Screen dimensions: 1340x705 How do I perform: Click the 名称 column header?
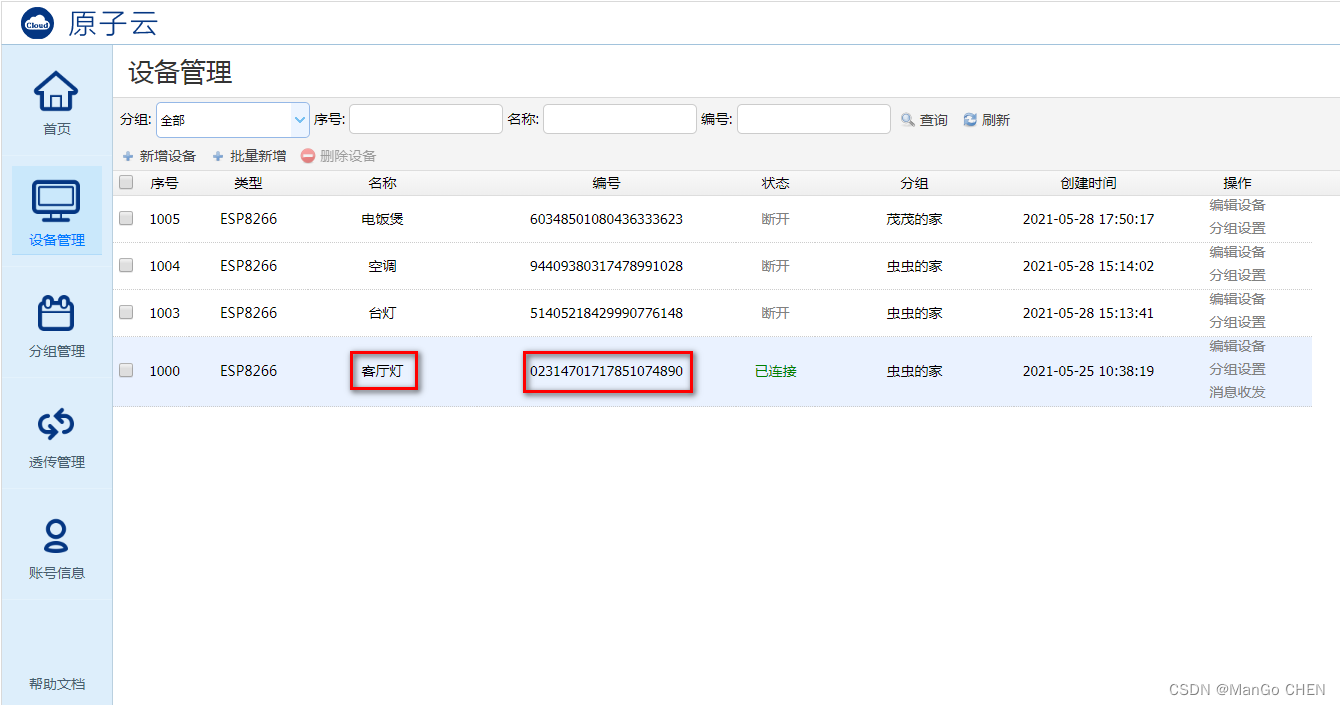tap(383, 183)
